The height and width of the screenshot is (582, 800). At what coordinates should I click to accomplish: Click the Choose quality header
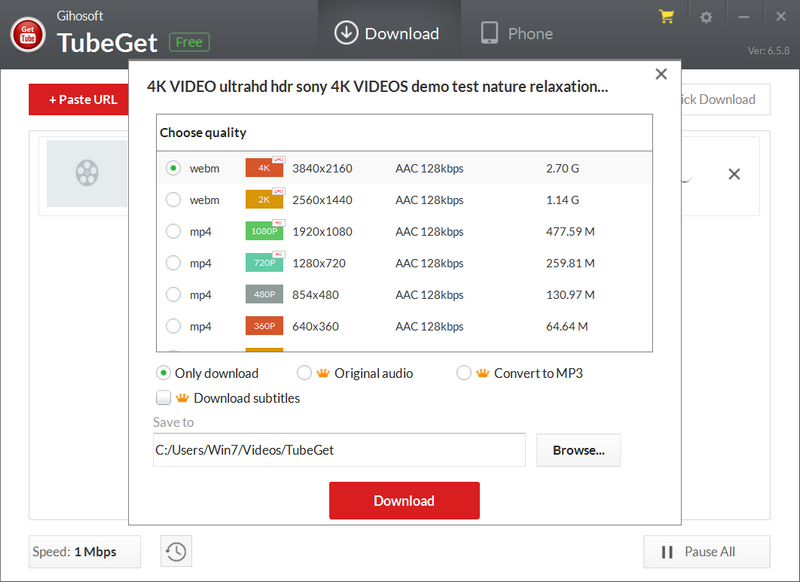point(203,133)
